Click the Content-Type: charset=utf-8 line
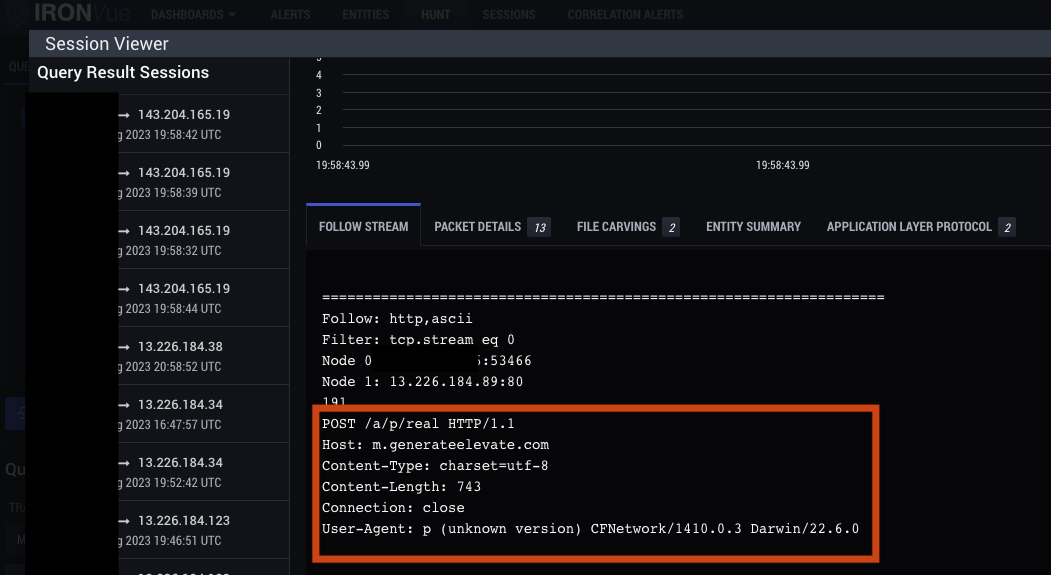This screenshot has height=575, width=1051. point(435,466)
